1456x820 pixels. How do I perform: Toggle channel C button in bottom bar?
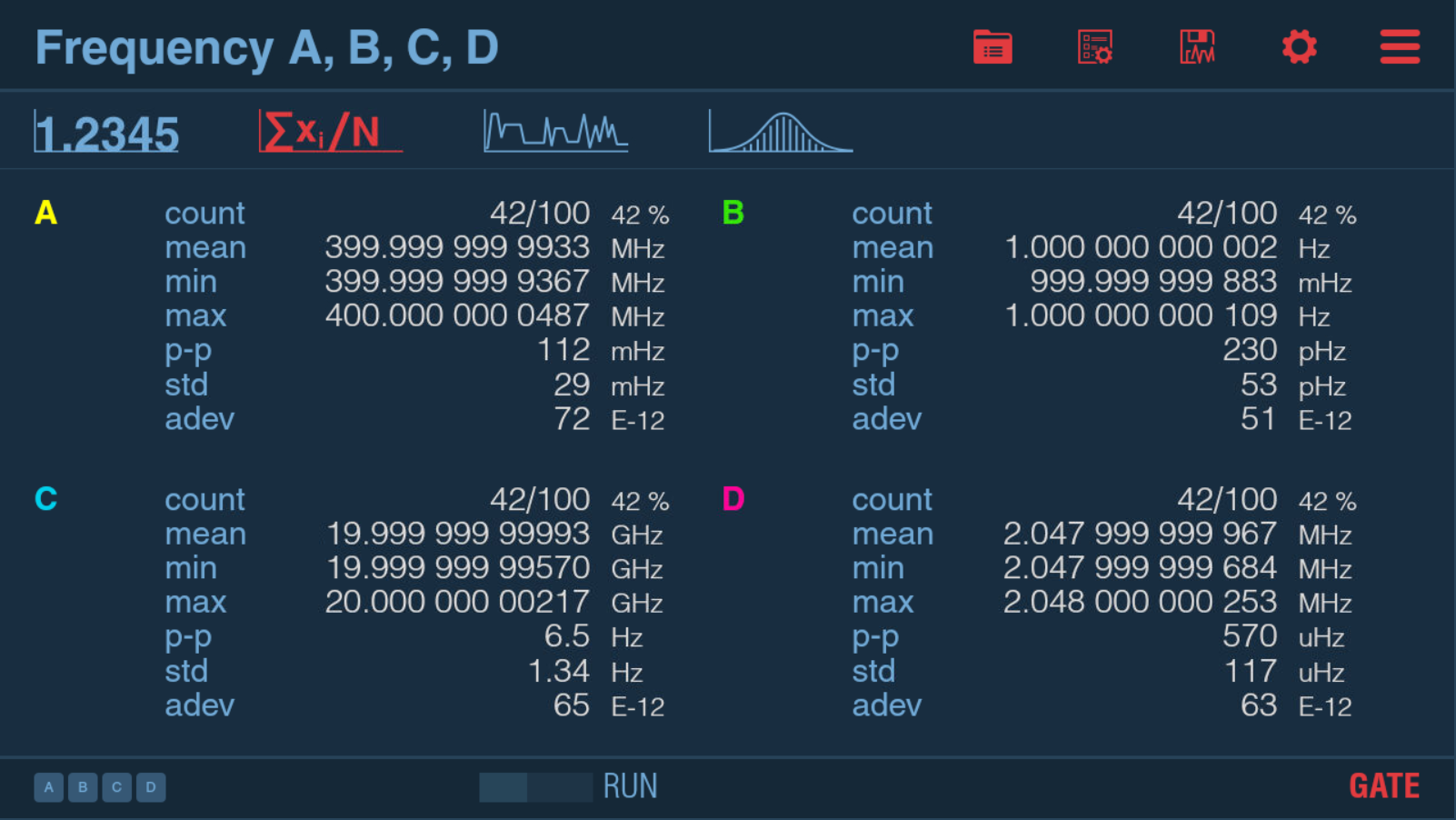pyautogui.click(x=116, y=787)
